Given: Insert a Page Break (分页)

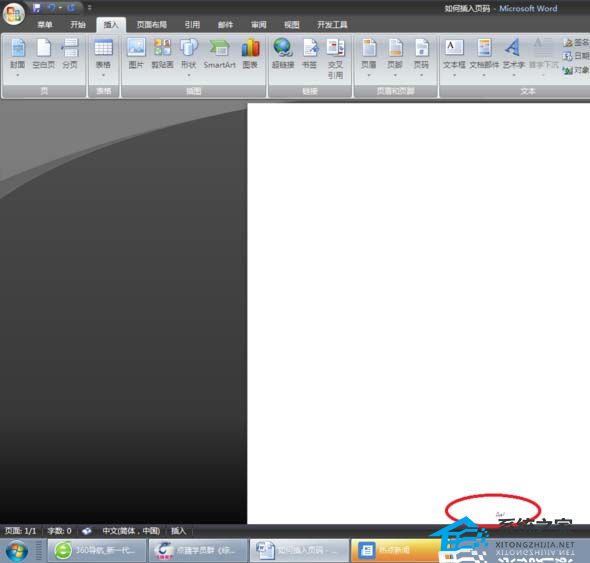Looking at the screenshot, I should 70,48.
